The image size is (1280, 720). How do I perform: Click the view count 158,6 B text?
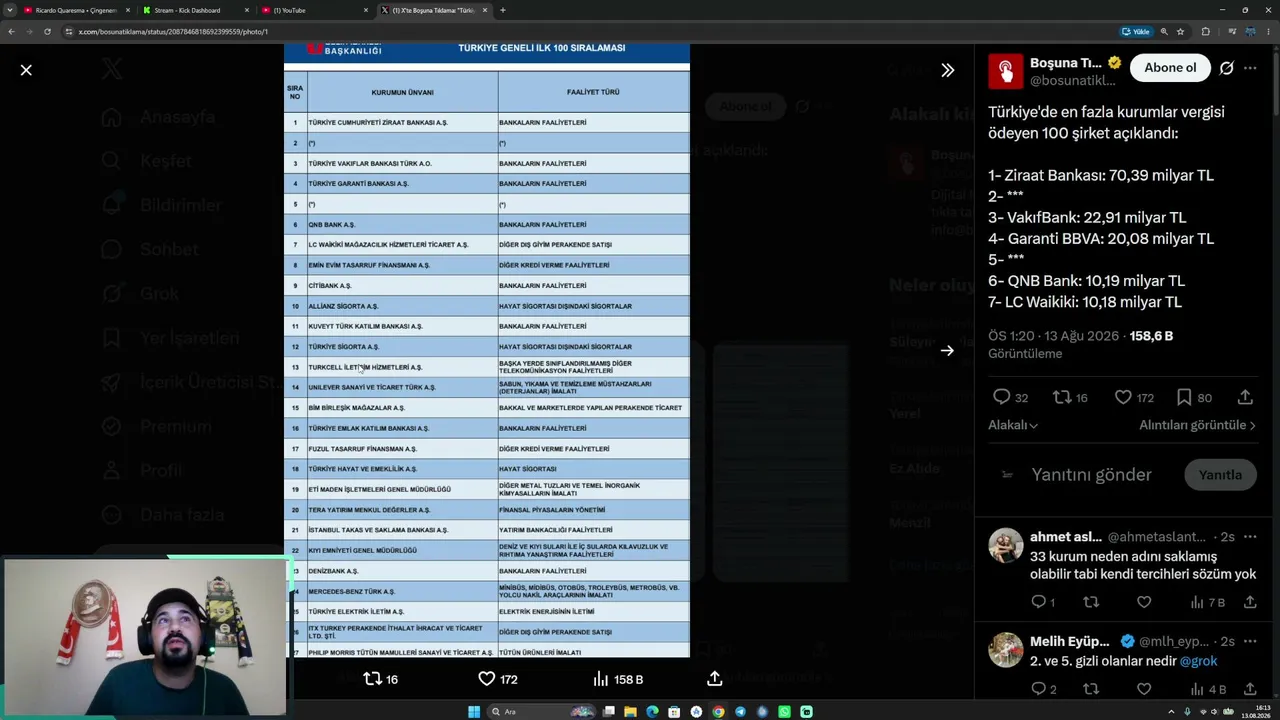pos(1151,336)
